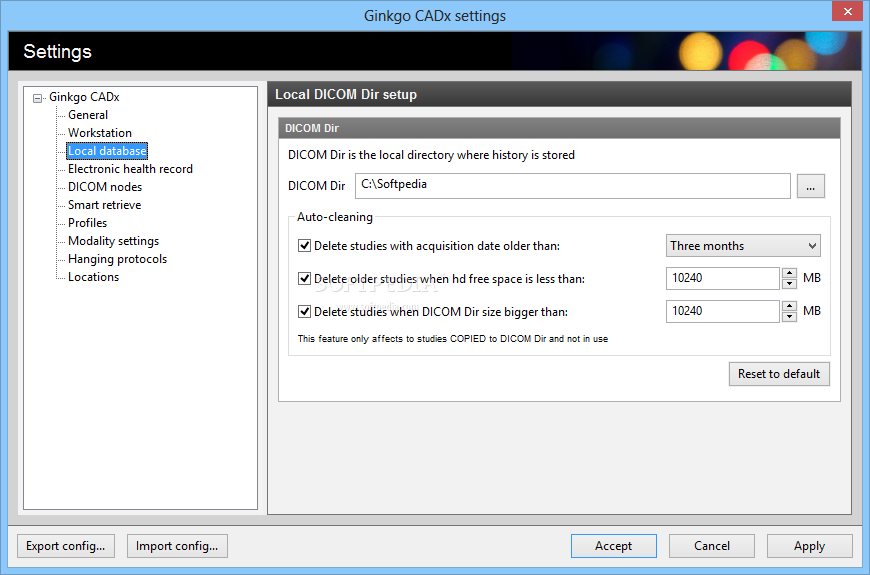Click Import config button

coord(177,546)
